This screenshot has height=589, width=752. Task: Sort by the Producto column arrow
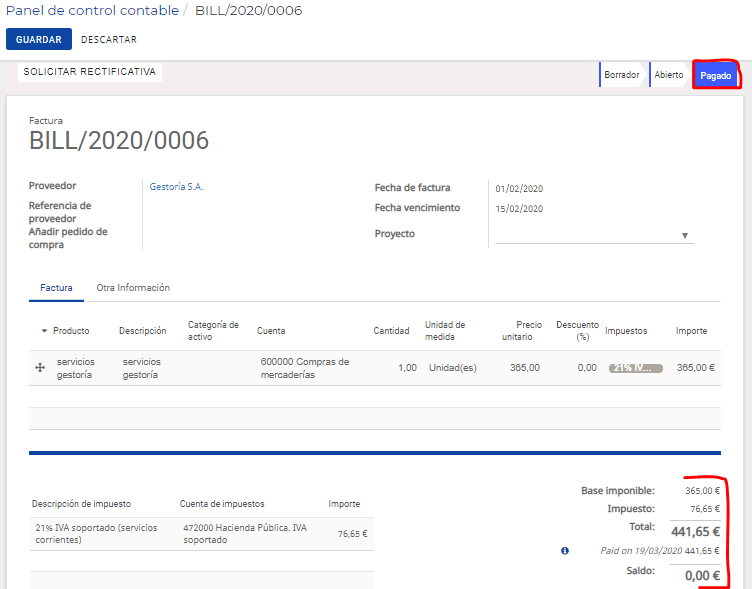point(44,331)
